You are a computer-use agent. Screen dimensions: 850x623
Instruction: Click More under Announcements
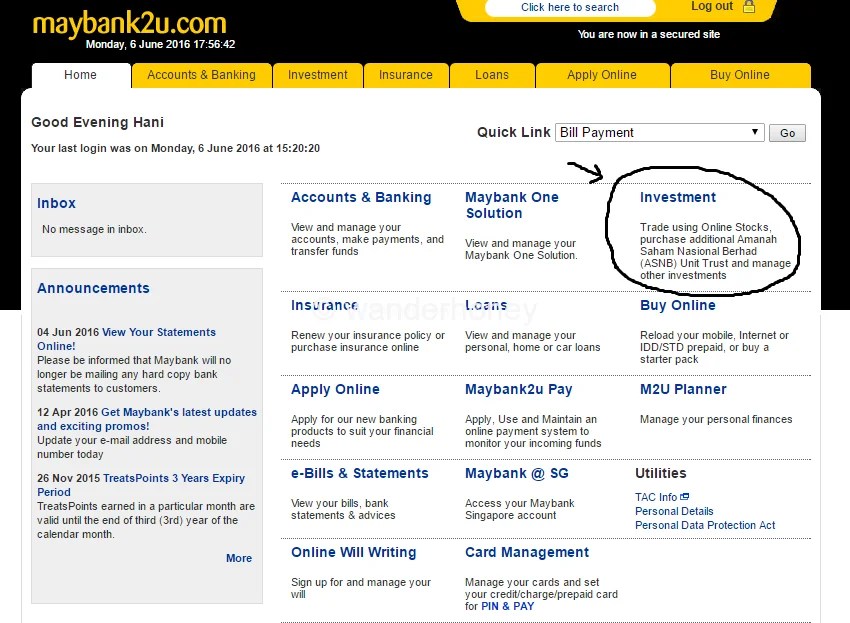pos(239,558)
